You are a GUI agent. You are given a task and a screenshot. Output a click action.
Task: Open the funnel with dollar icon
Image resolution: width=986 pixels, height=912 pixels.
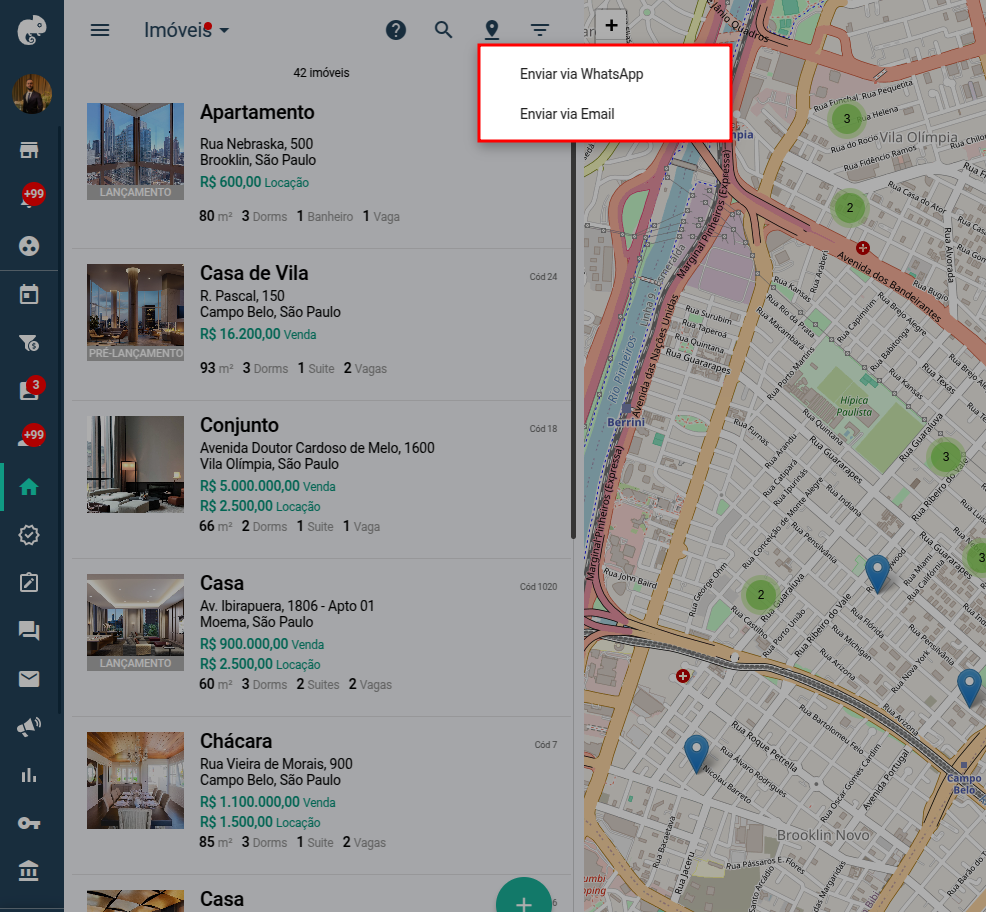(29, 343)
